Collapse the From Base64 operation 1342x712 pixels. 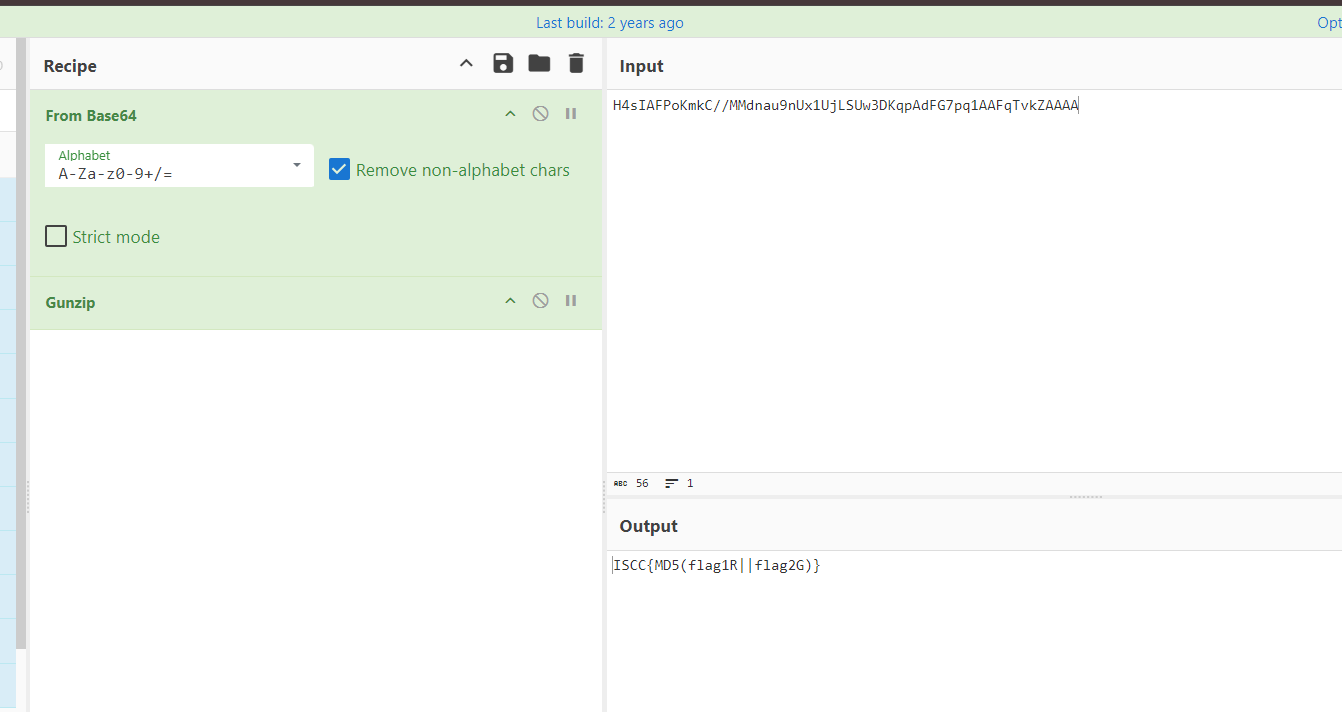[x=510, y=114]
